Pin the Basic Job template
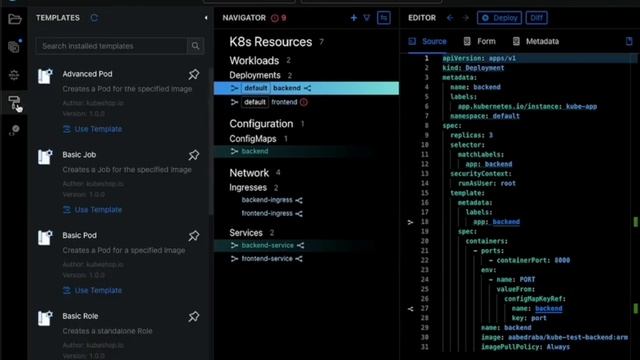Viewport: 640px width, 360px height. (194, 155)
